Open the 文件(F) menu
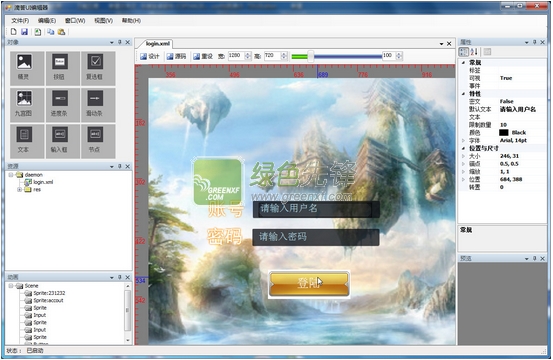 pos(20,21)
